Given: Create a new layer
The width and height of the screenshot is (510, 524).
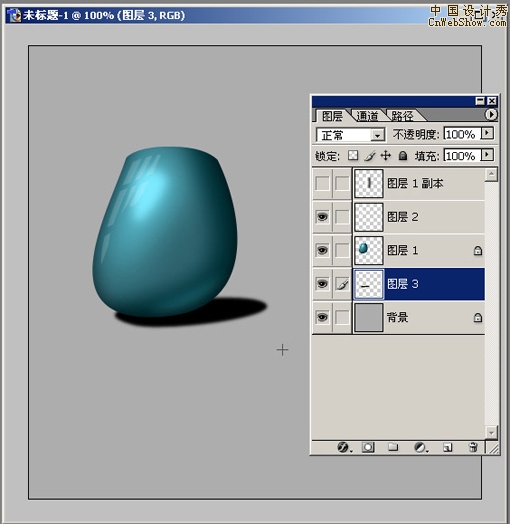Looking at the screenshot, I should click(448, 447).
